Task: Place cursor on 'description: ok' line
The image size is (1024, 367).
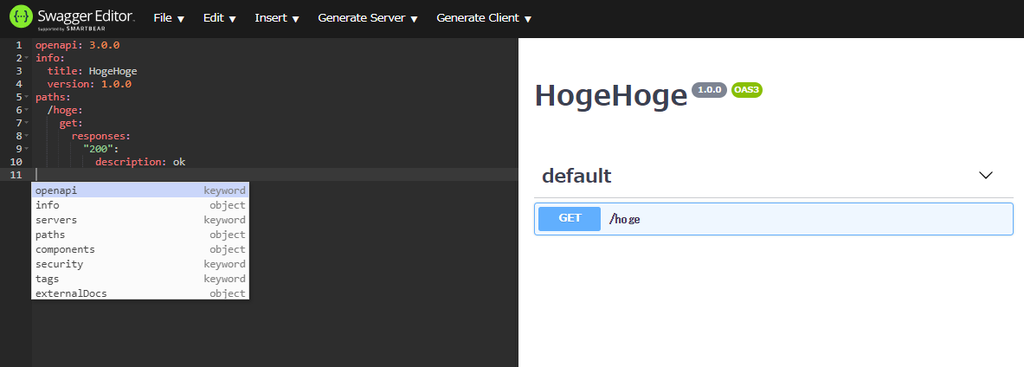Action: 140,161
